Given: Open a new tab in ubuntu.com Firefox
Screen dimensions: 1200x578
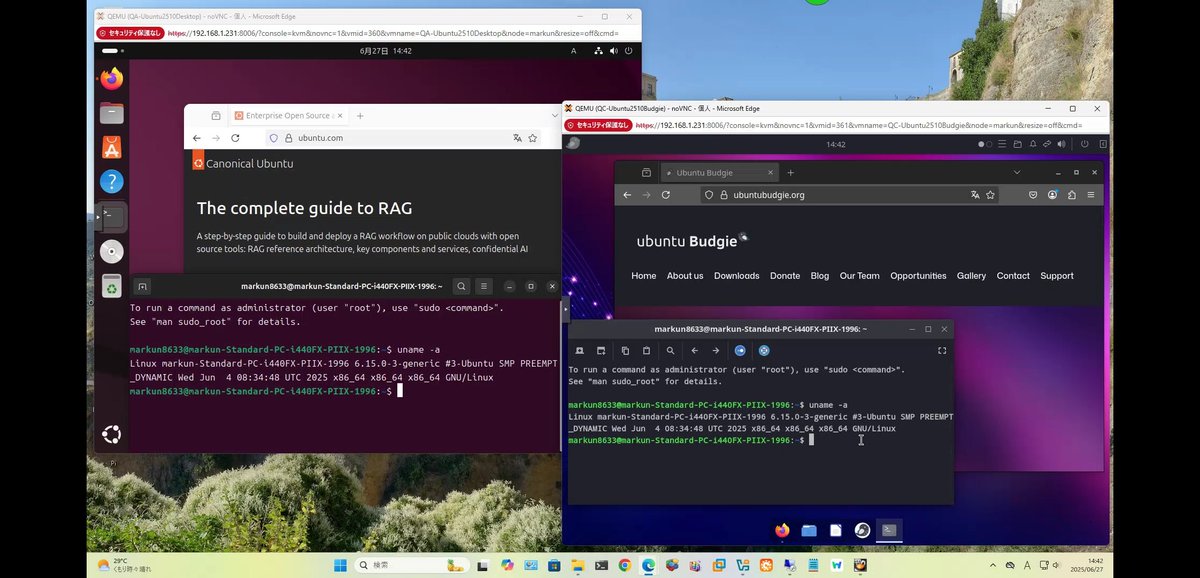Looking at the screenshot, I should 360,116.
